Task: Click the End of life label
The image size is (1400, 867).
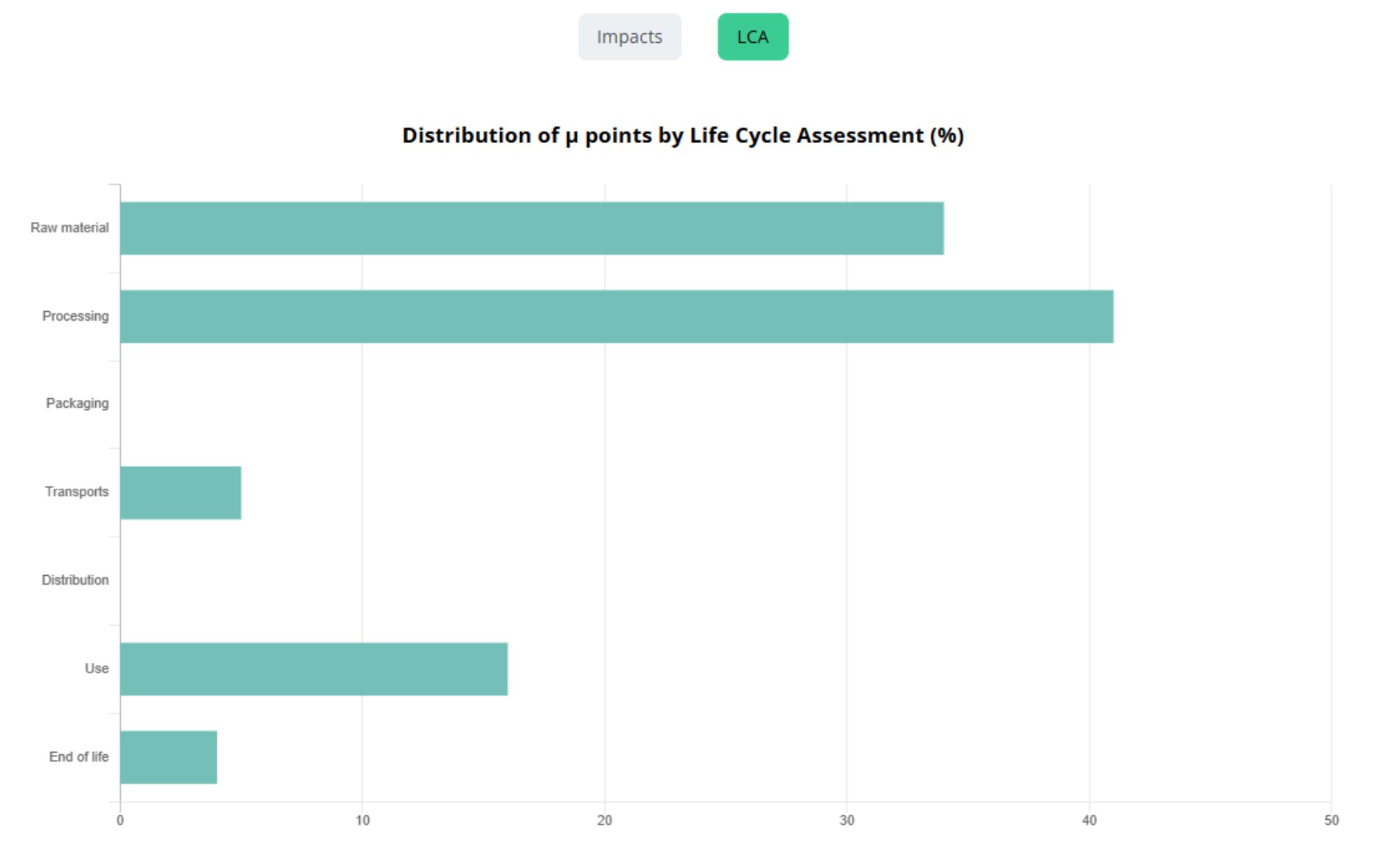Action: pyautogui.click(x=78, y=757)
